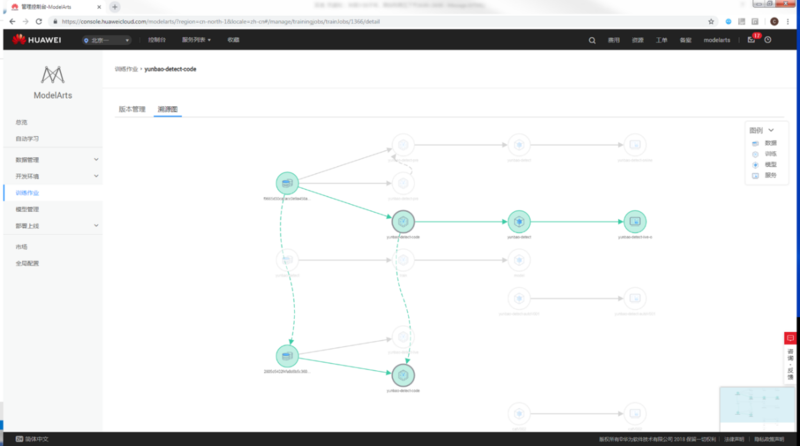Click the 模型 legend entry

[764, 165]
